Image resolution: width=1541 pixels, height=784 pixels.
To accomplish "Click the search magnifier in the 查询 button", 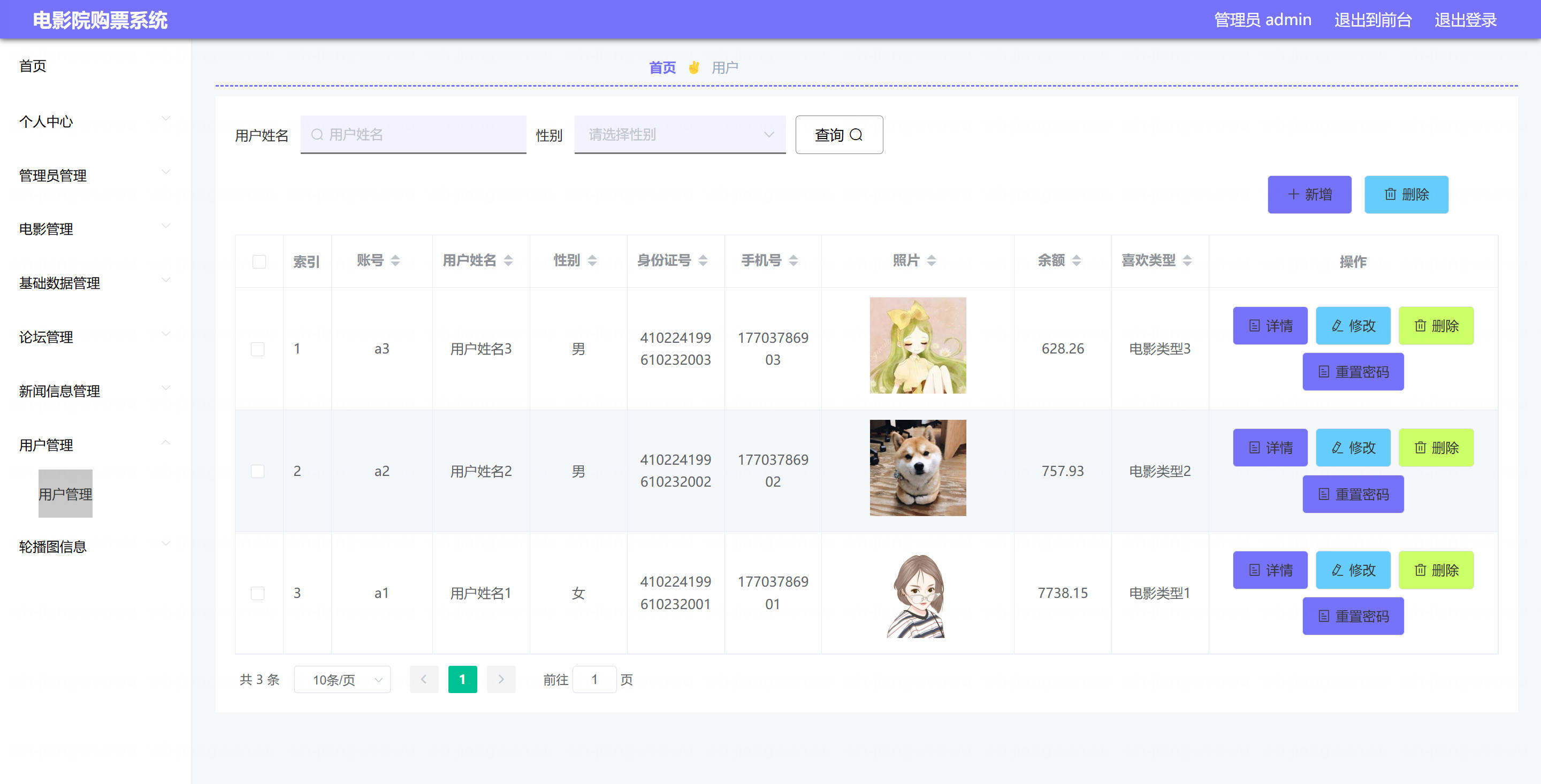I will point(856,135).
